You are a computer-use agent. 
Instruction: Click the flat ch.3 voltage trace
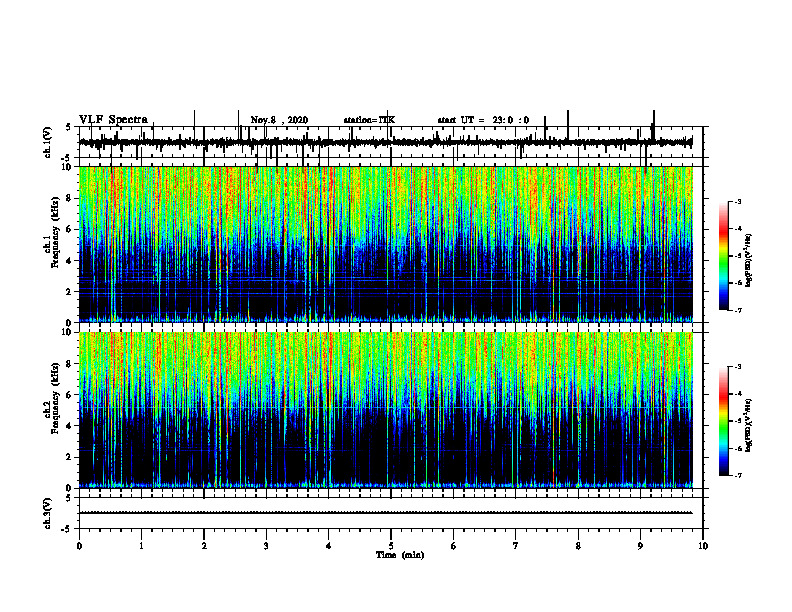pos(385,513)
